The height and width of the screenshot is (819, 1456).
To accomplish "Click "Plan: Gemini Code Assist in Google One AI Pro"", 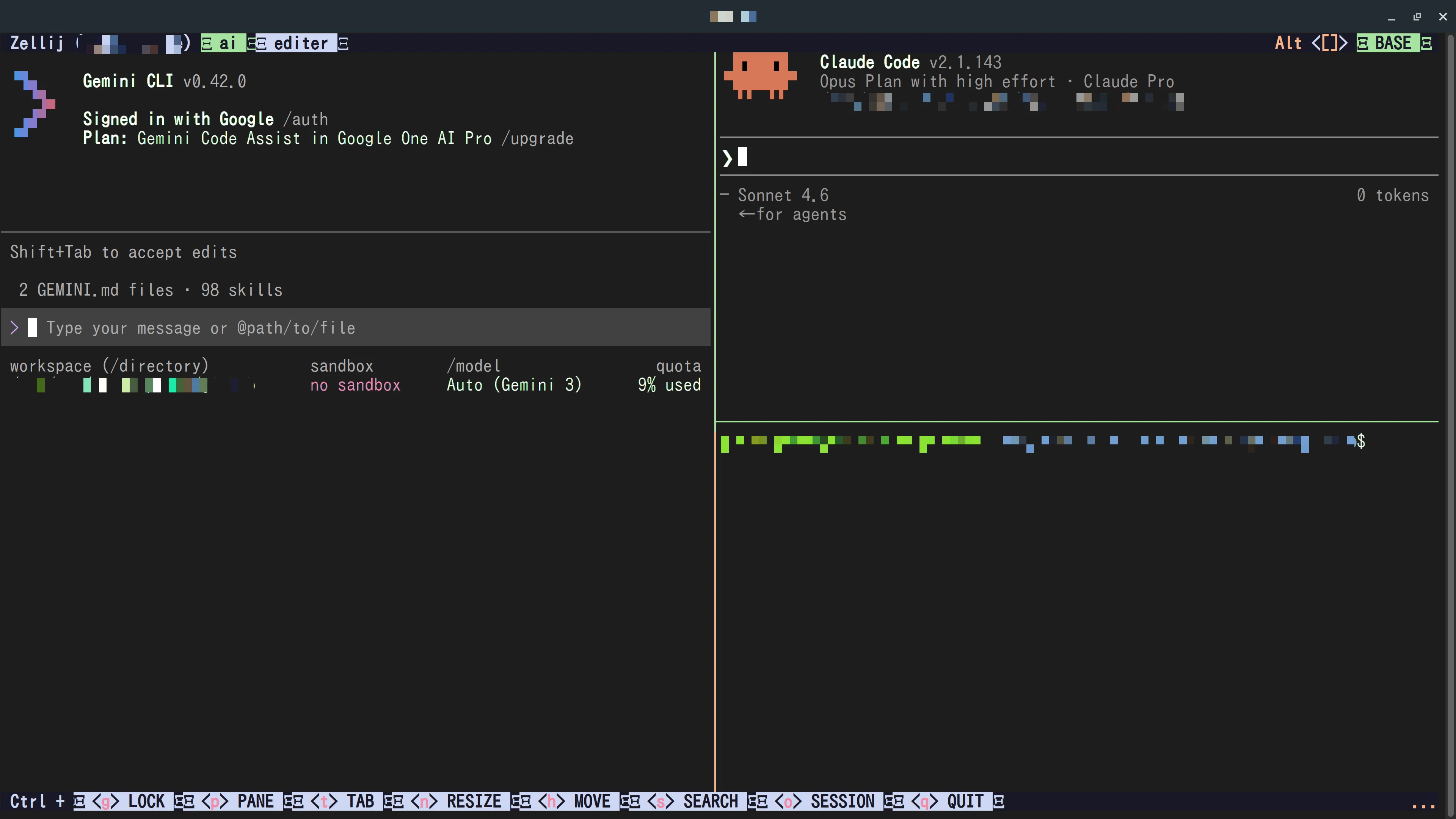I will [x=287, y=138].
